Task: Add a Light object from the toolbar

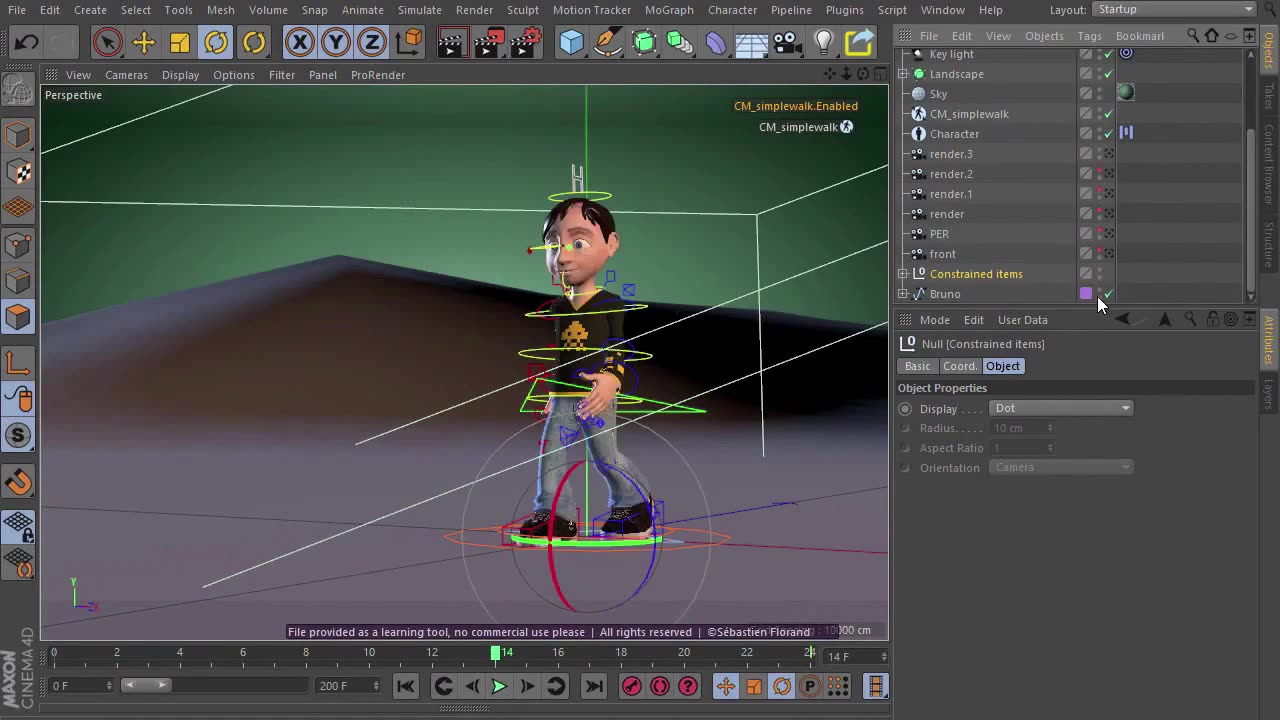Action: (821, 42)
